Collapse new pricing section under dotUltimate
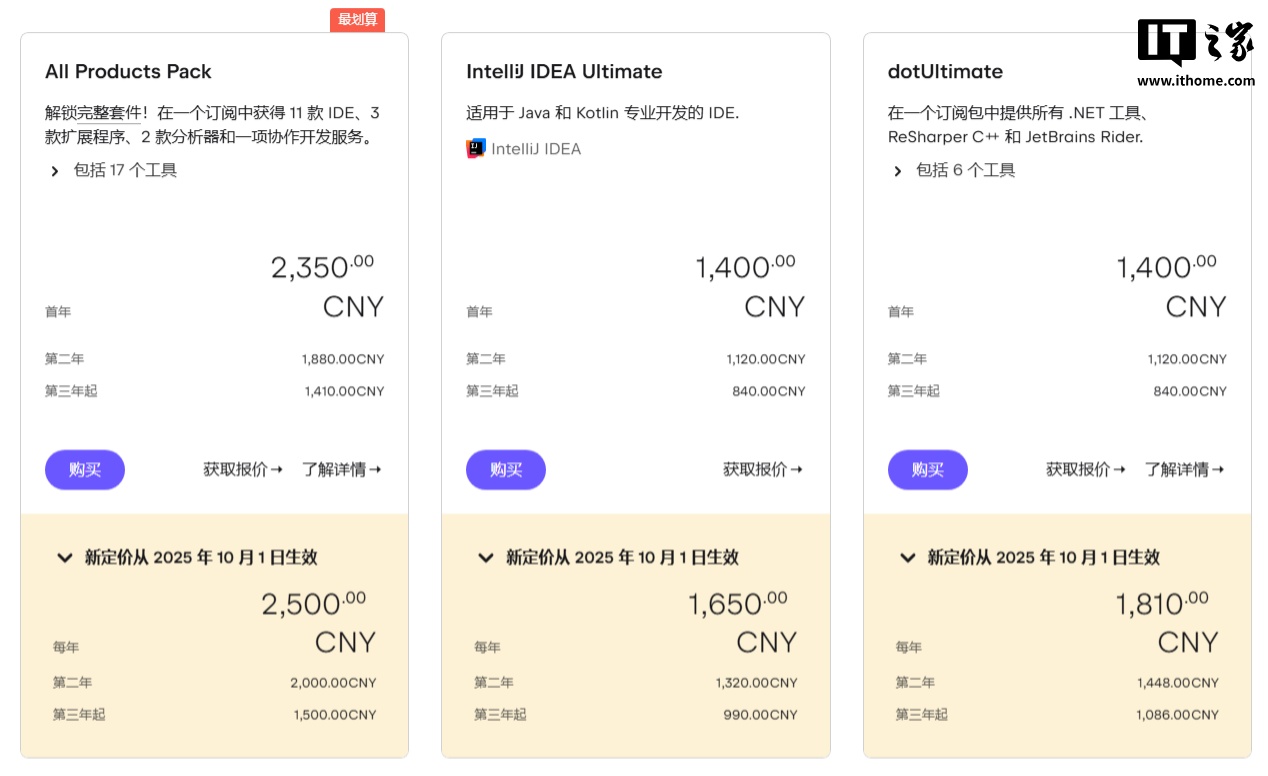The image size is (1268, 776). click(x=908, y=558)
